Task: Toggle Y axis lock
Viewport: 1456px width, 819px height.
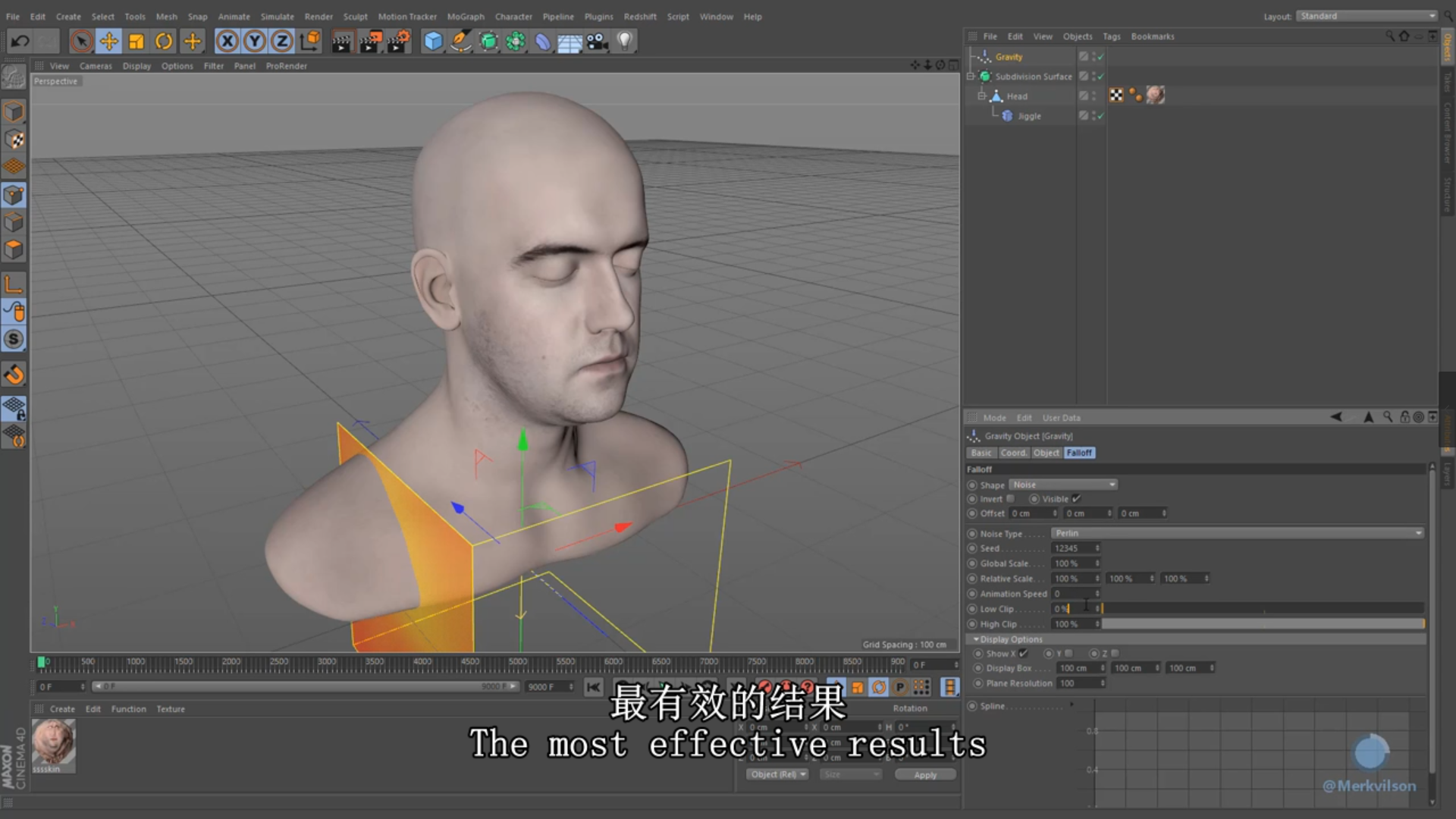Action: point(254,41)
